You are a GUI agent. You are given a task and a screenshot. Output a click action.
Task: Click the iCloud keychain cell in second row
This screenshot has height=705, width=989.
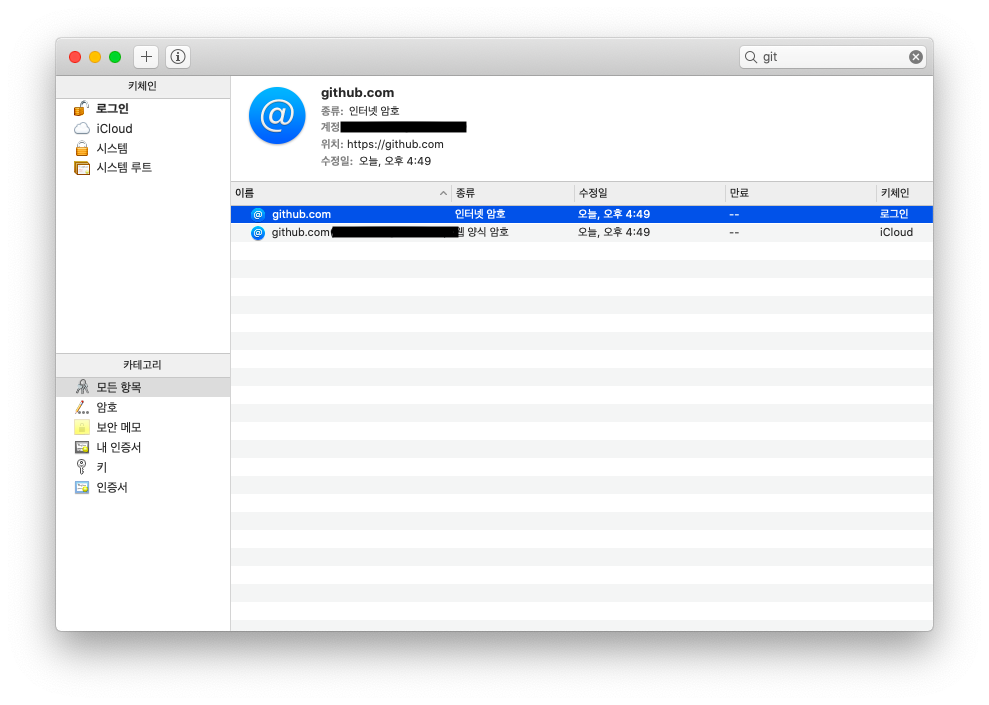[896, 233]
